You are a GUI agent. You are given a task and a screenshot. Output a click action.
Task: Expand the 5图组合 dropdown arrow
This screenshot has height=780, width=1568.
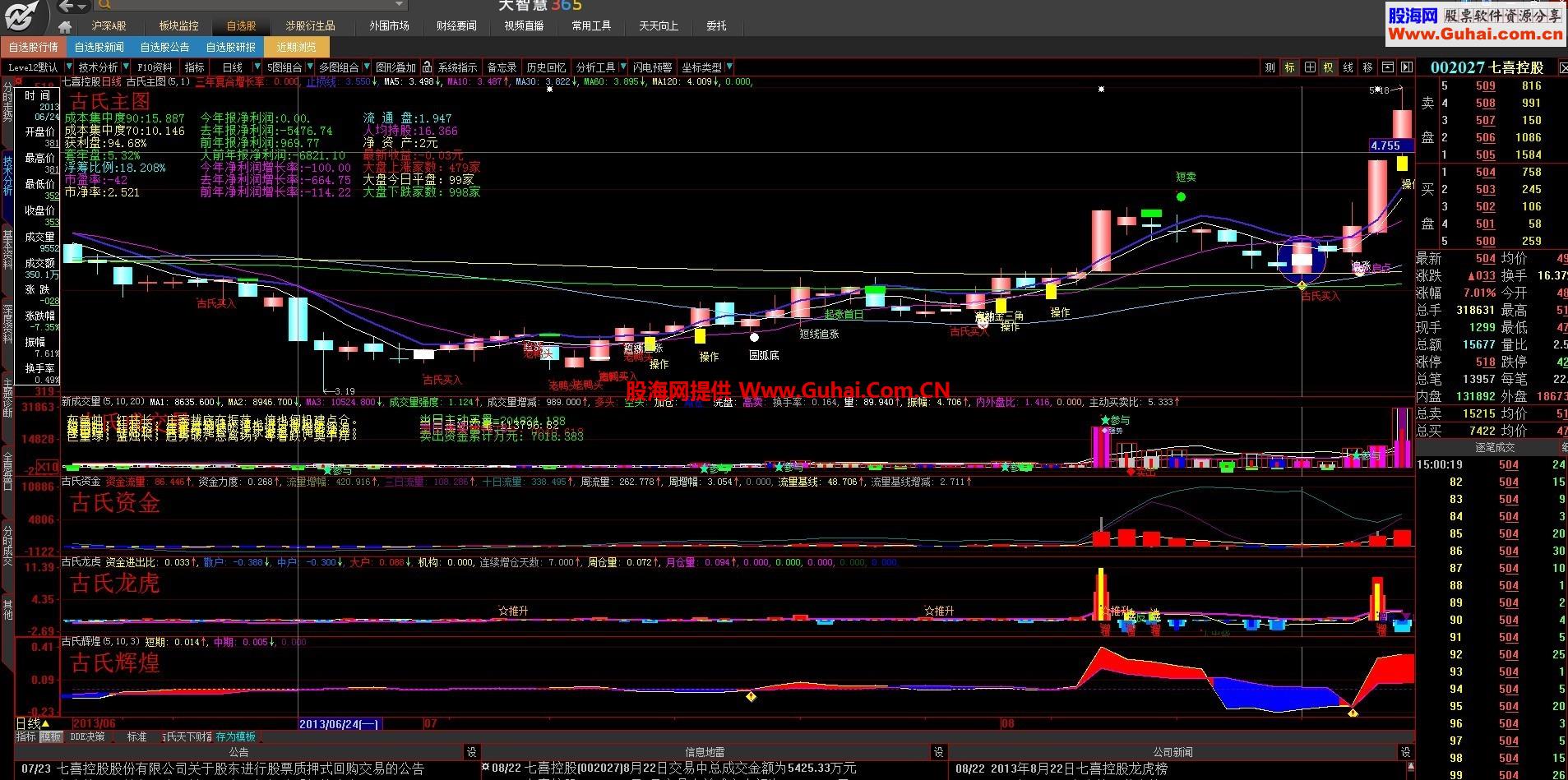[x=308, y=67]
